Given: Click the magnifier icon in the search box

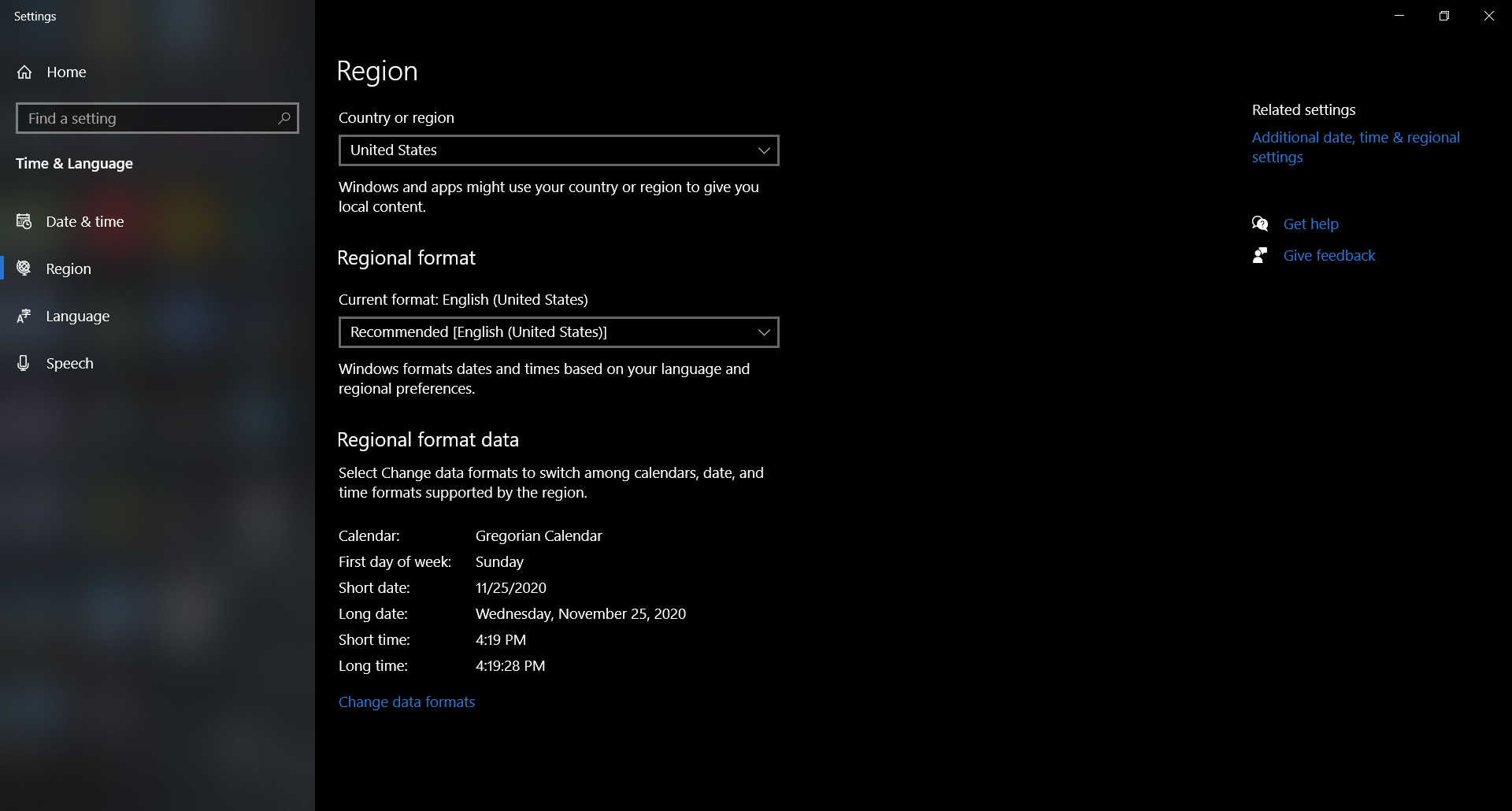Looking at the screenshot, I should pyautogui.click(x=283, y=118).
